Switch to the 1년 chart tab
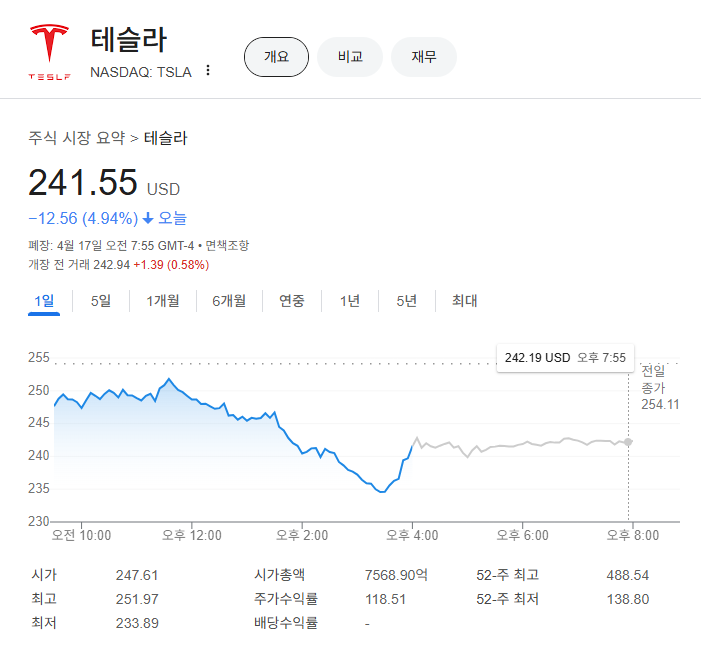701x647 pixels. 350,301
